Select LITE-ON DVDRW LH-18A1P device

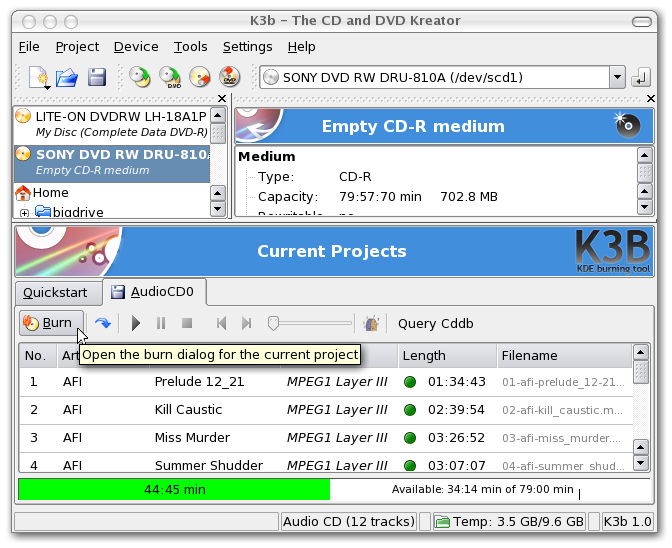pyautogui.click(x=112, y=124)
